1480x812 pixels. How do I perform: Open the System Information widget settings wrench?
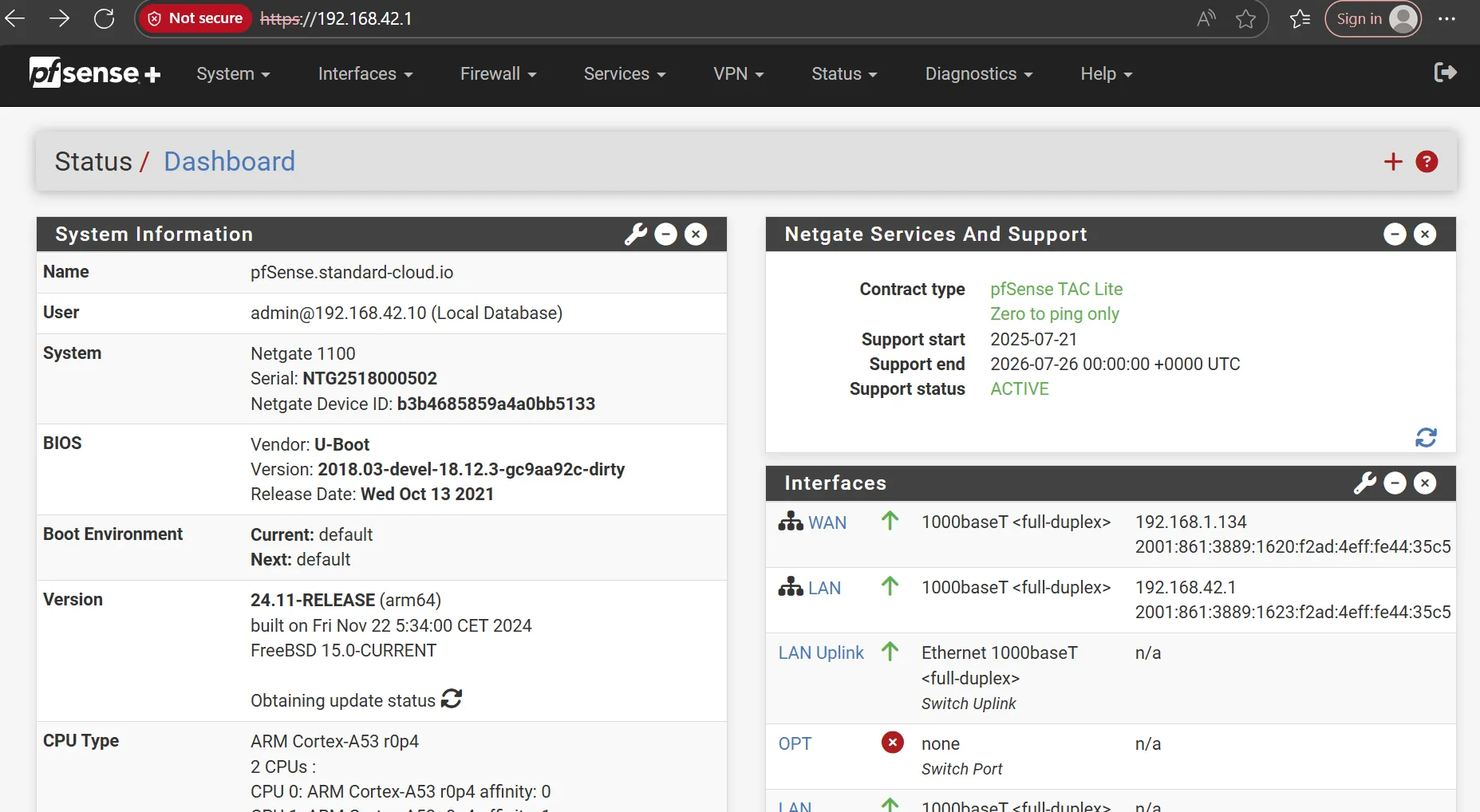[636, 234]
